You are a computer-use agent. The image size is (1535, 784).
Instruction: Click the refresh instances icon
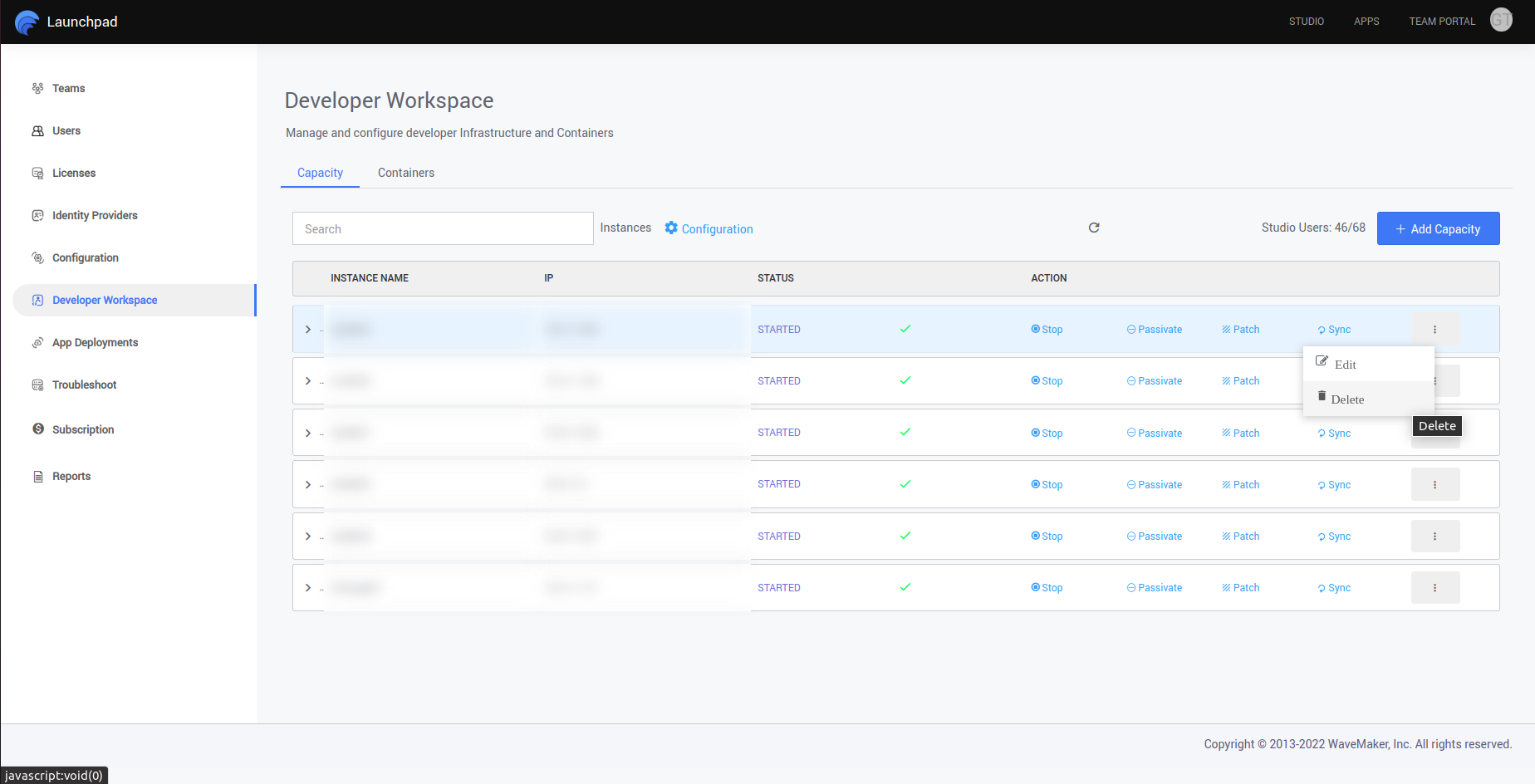(x=1094, y=228)
